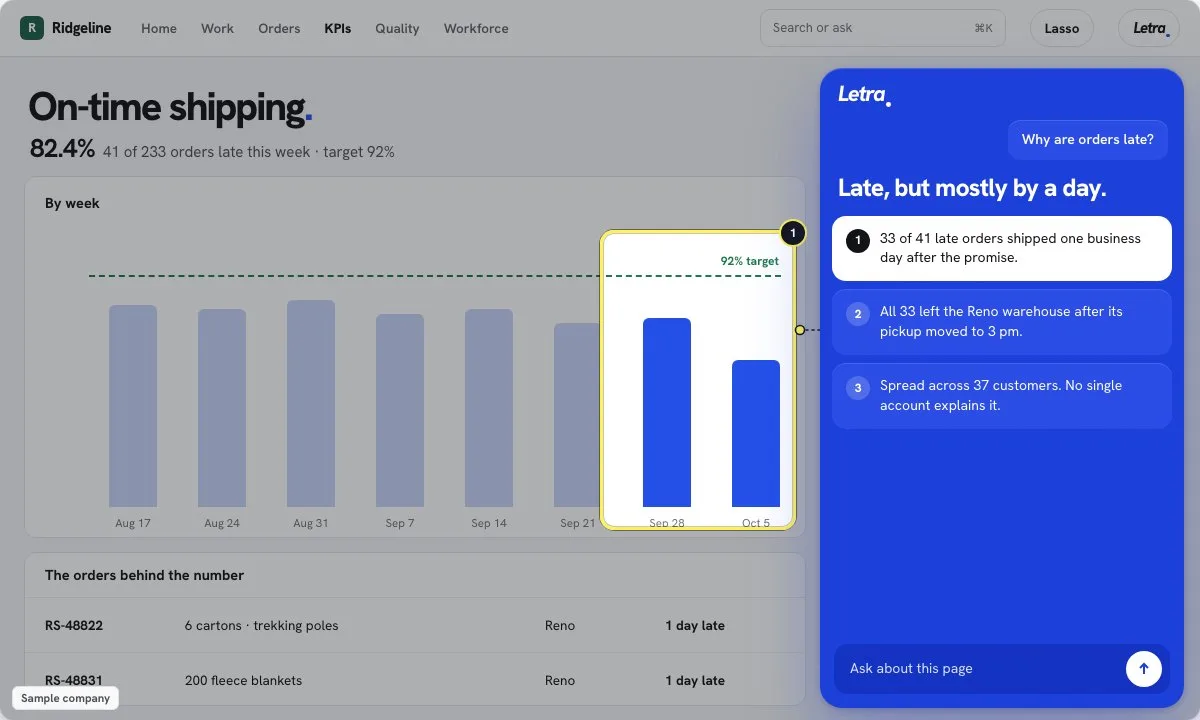Screen dimensions: 1200x720
Task: Click '1 day late' in RS-48831 row
Action: point(695,681)
